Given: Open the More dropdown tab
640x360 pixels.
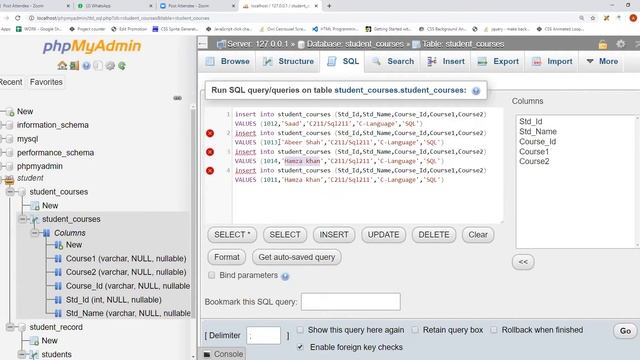Looking at the screenshot, I should coord(602,61).
